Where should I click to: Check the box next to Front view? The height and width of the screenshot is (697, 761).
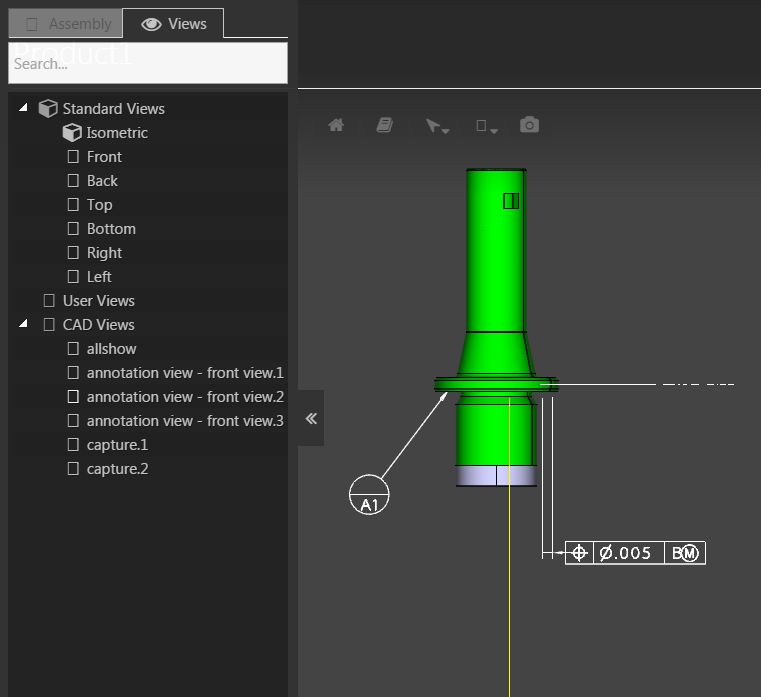pos(73,157)
